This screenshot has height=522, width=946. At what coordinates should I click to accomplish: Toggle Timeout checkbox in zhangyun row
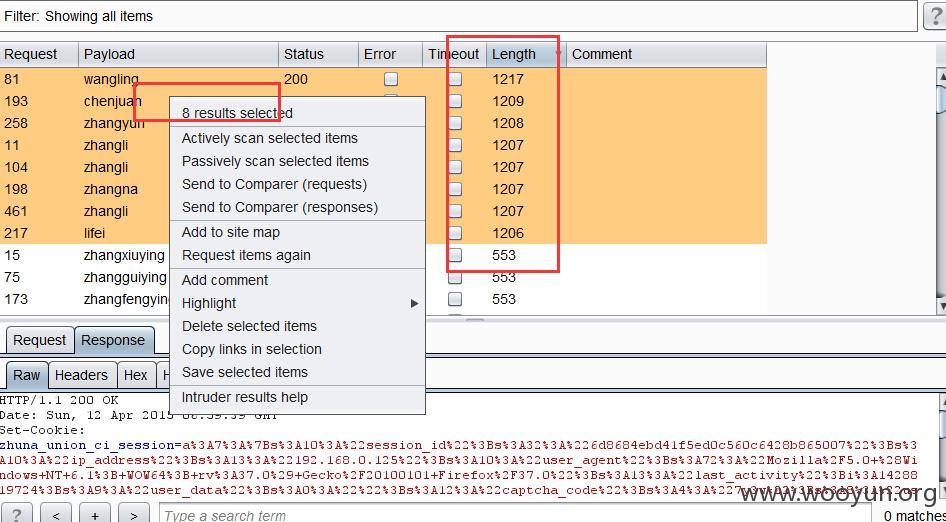(455, 123)
